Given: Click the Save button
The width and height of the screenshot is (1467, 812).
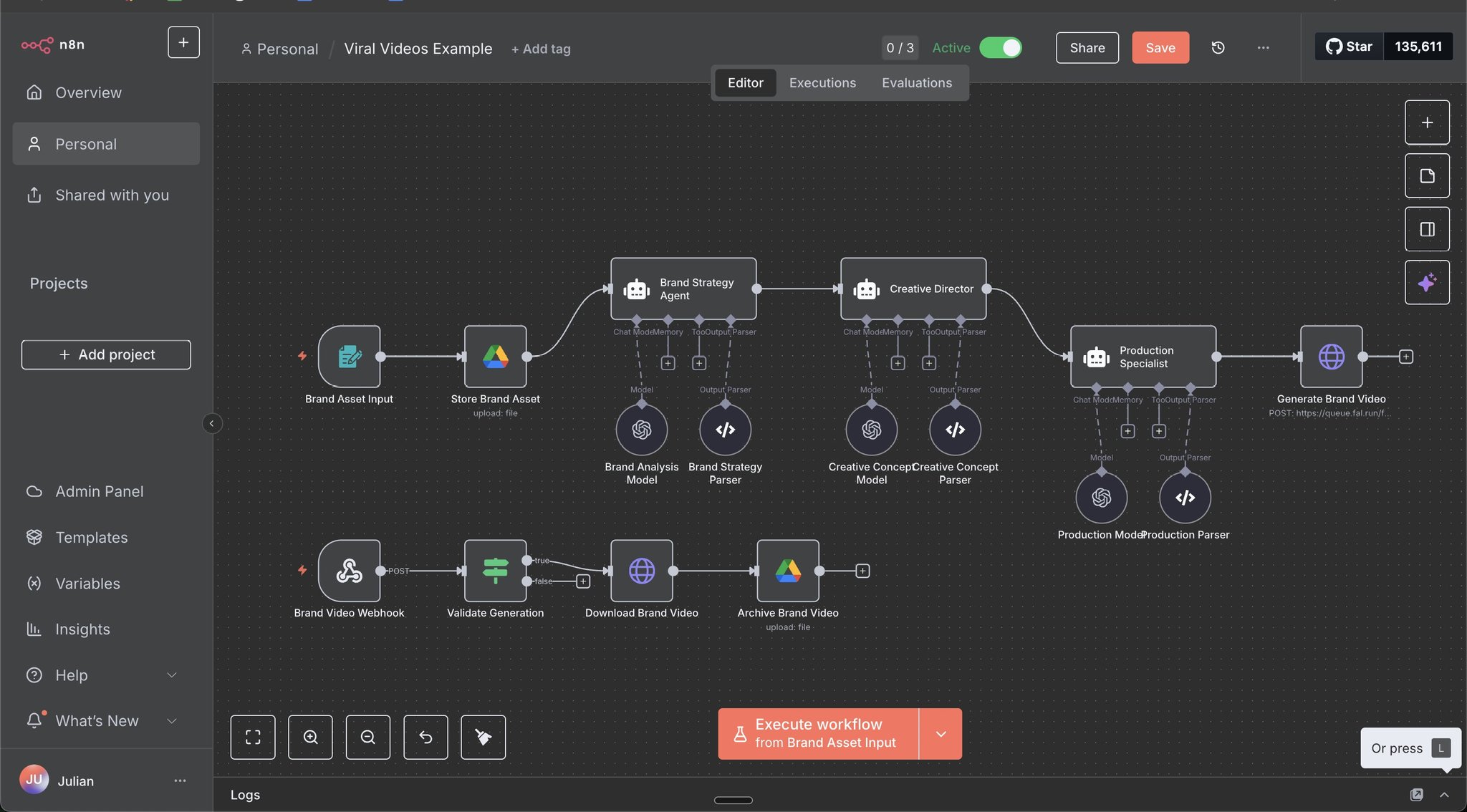Looking at the screenshot, I should click(1160, 47).
